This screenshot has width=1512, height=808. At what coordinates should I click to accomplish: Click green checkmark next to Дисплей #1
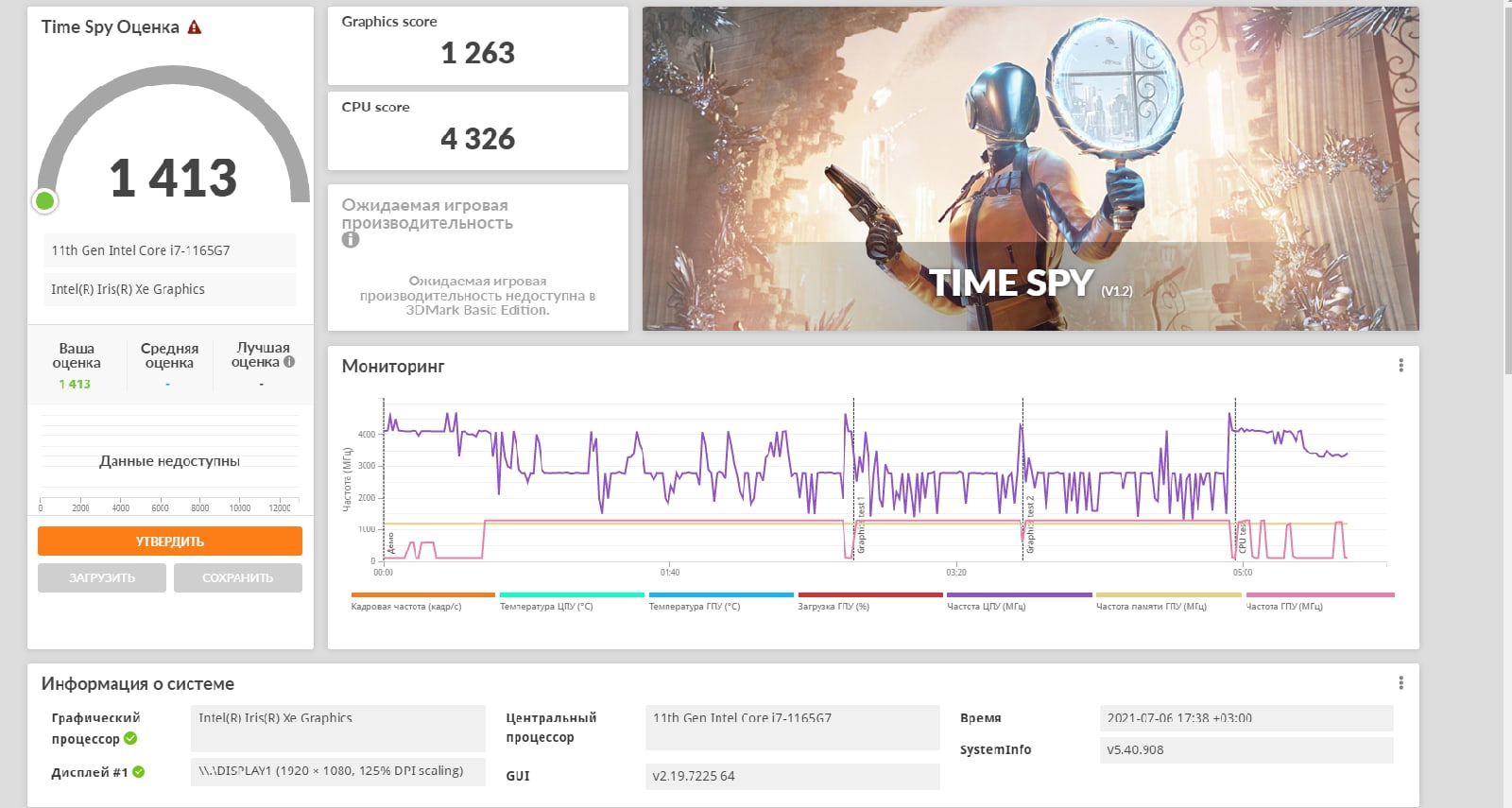point(139,772)
